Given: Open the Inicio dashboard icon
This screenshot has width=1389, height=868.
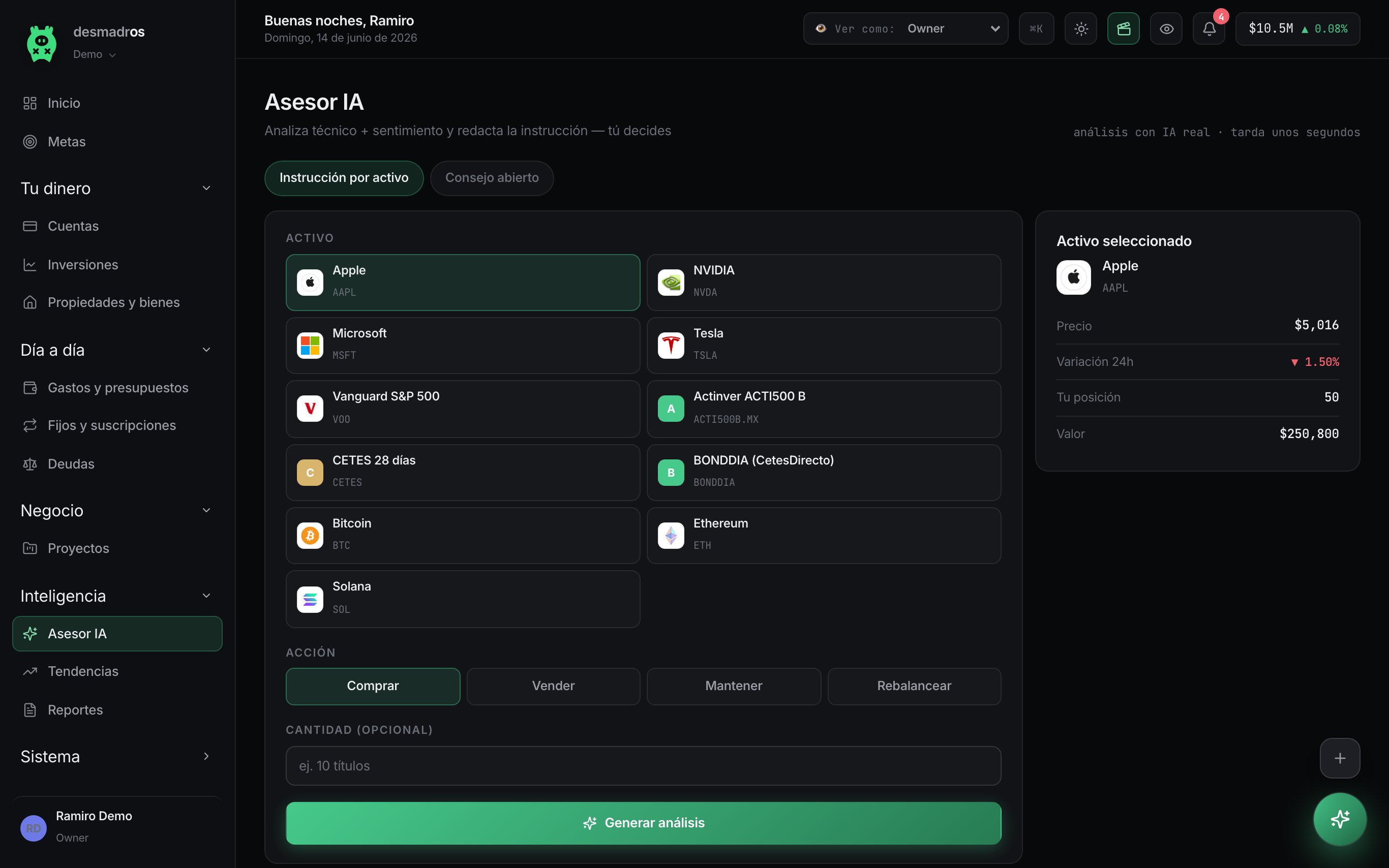Looking at the screenshot, I should (x=30, y=103).
